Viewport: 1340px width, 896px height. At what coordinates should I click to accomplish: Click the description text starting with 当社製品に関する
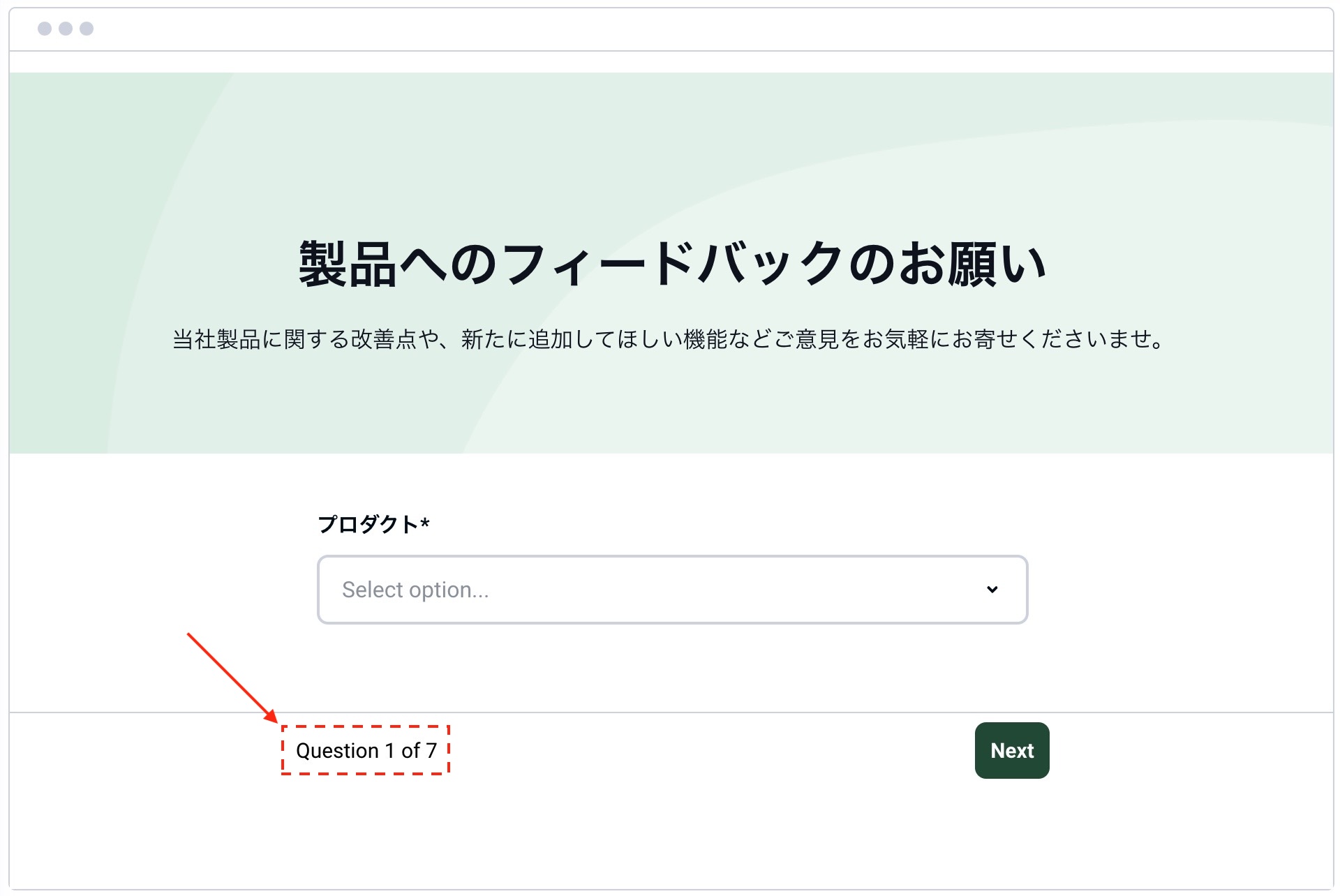click(x=669, y=340)
